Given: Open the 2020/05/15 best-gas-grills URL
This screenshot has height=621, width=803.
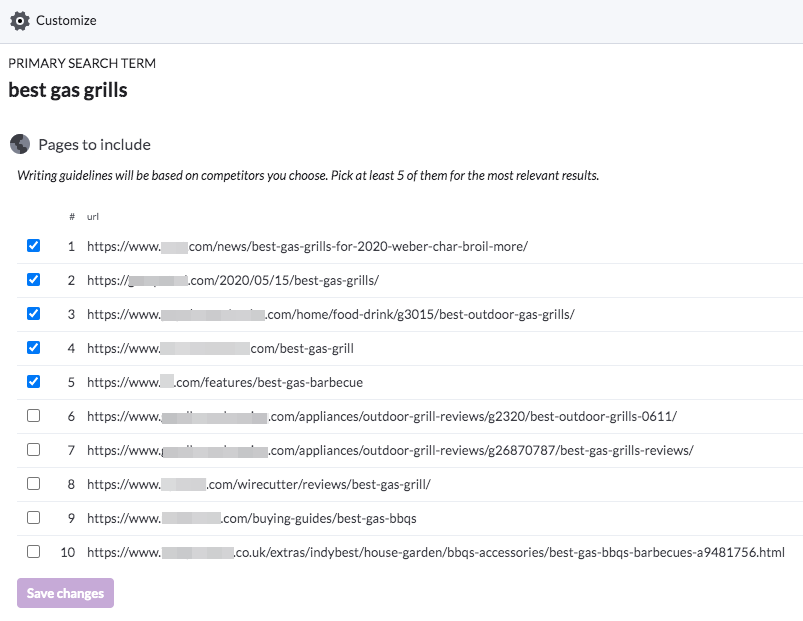Looking at the screenshot, I should coord(233,281).
